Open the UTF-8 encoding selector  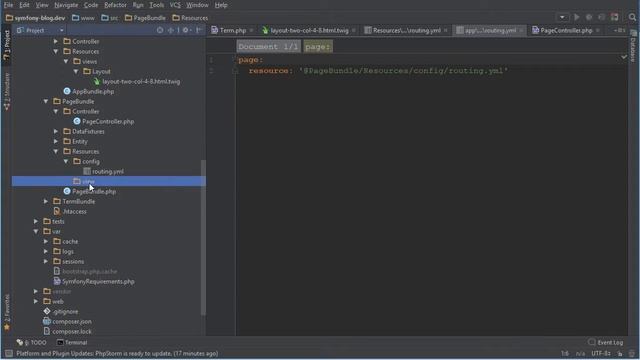601,353
